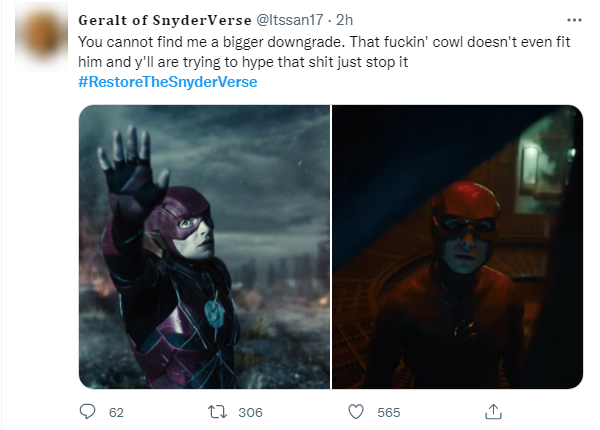The height and width of the screenshot is (430, 600).
Task: Click the retweet arrows icon
Action: [x=217, y=412]
